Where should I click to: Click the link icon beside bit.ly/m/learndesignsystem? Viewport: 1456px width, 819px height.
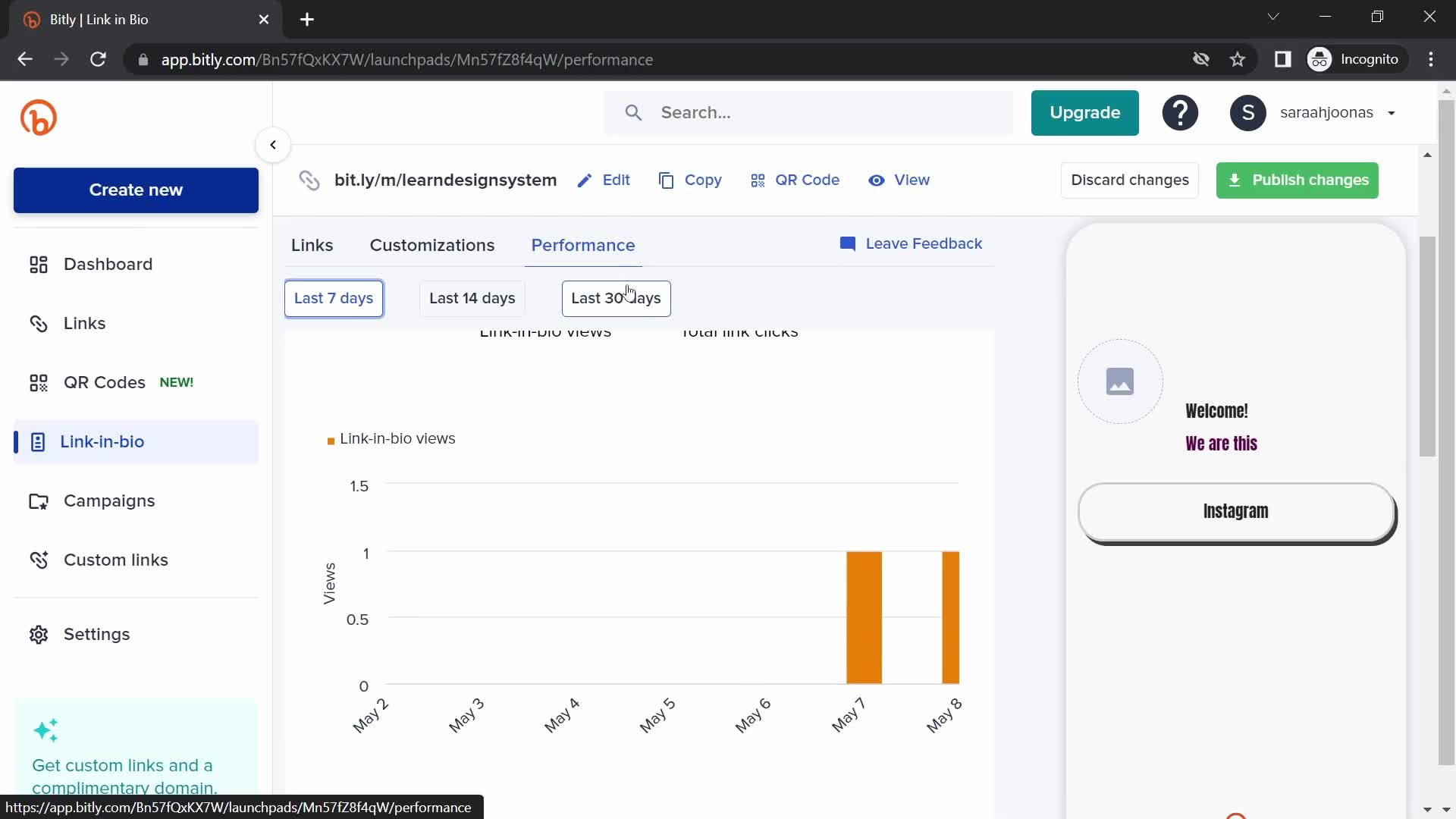click(x=309, y=180)
